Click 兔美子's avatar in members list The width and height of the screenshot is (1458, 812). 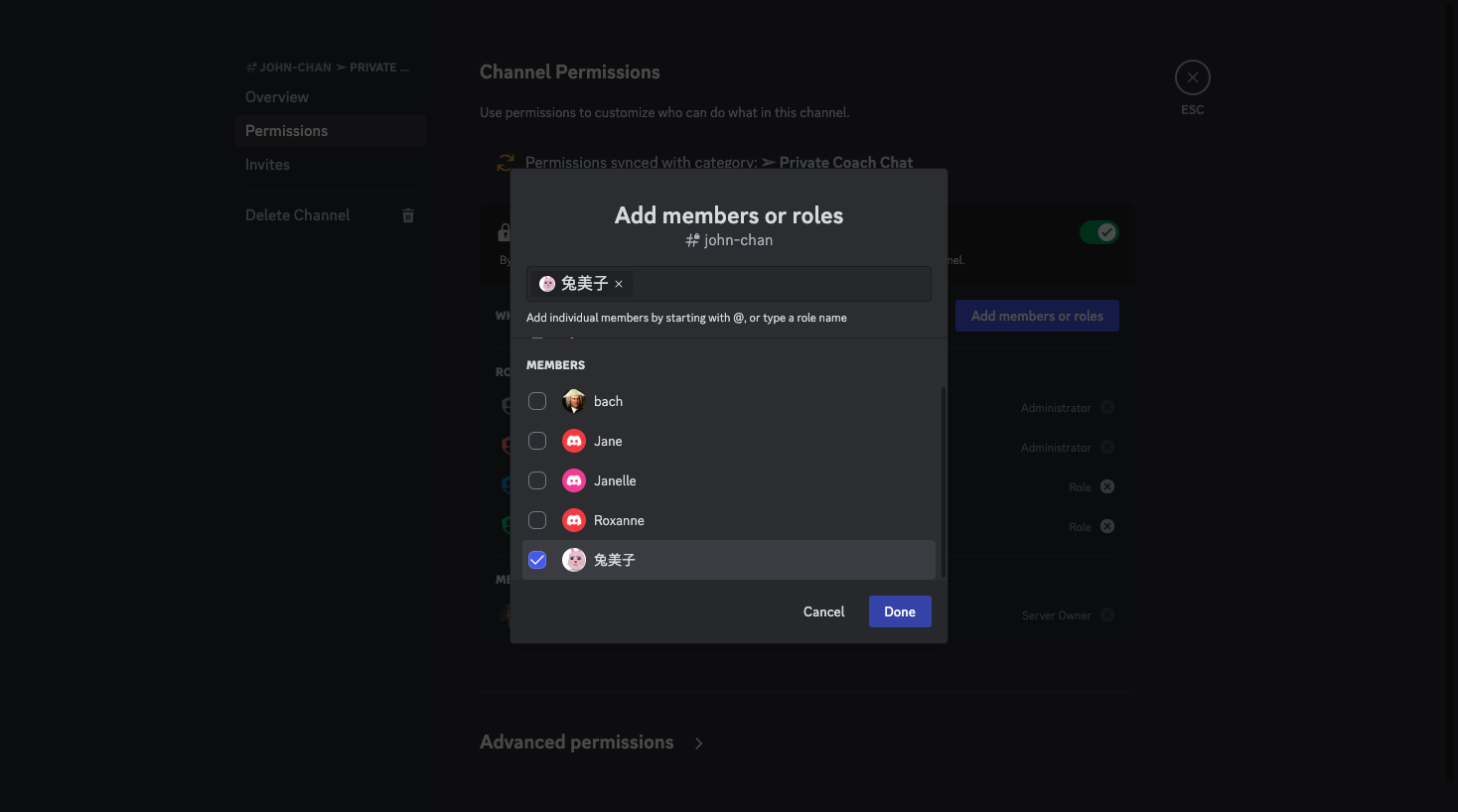[x=574, y=560]
